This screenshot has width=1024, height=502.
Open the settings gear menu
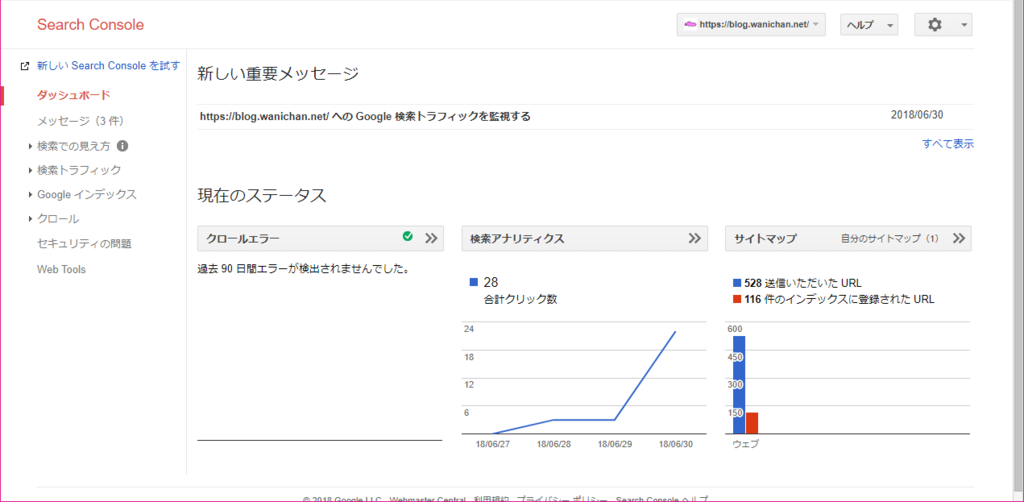click(943, 24)
